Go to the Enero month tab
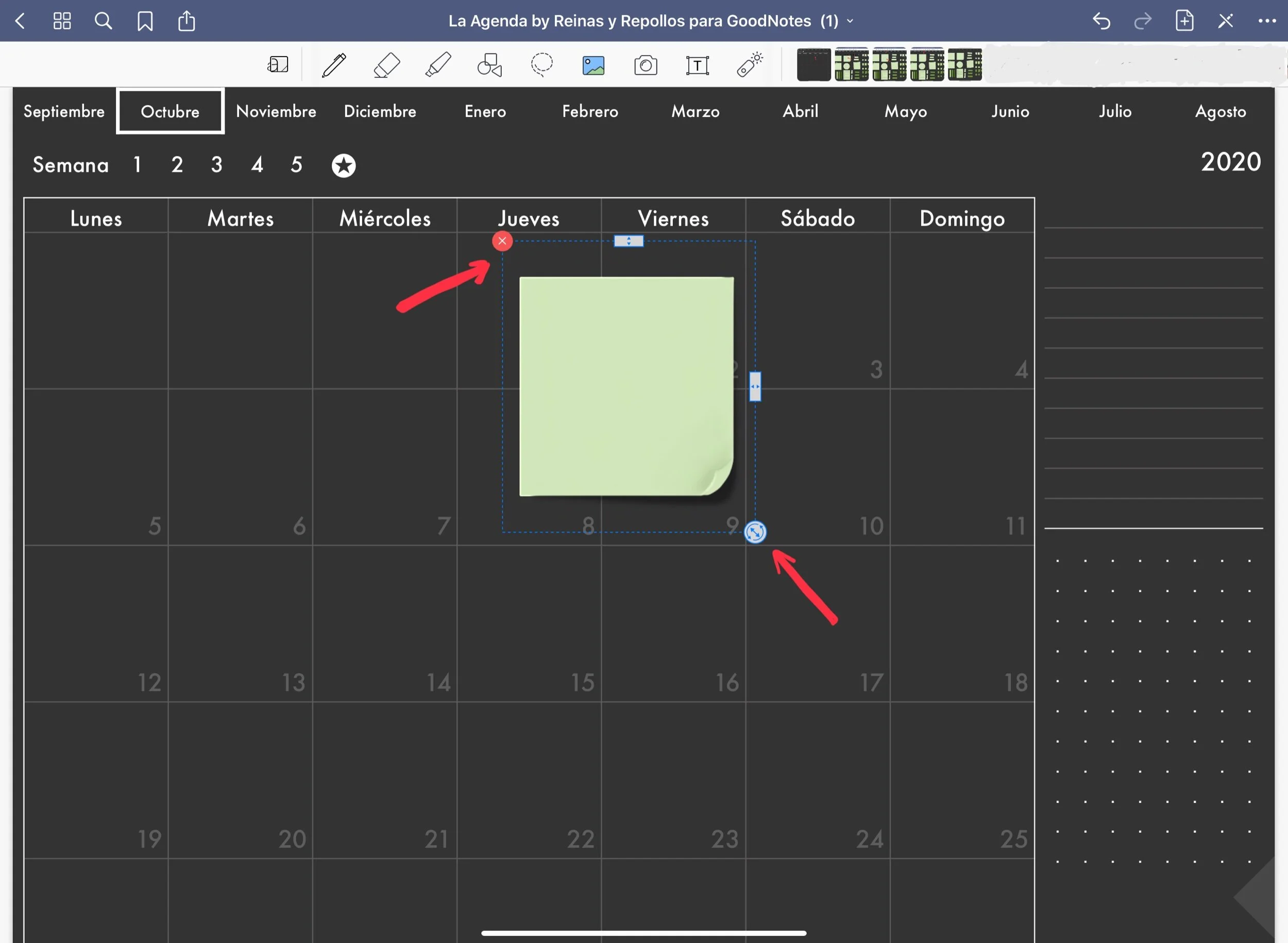The height and width of the screenshot is (943, 1288). tap(485, 111)
